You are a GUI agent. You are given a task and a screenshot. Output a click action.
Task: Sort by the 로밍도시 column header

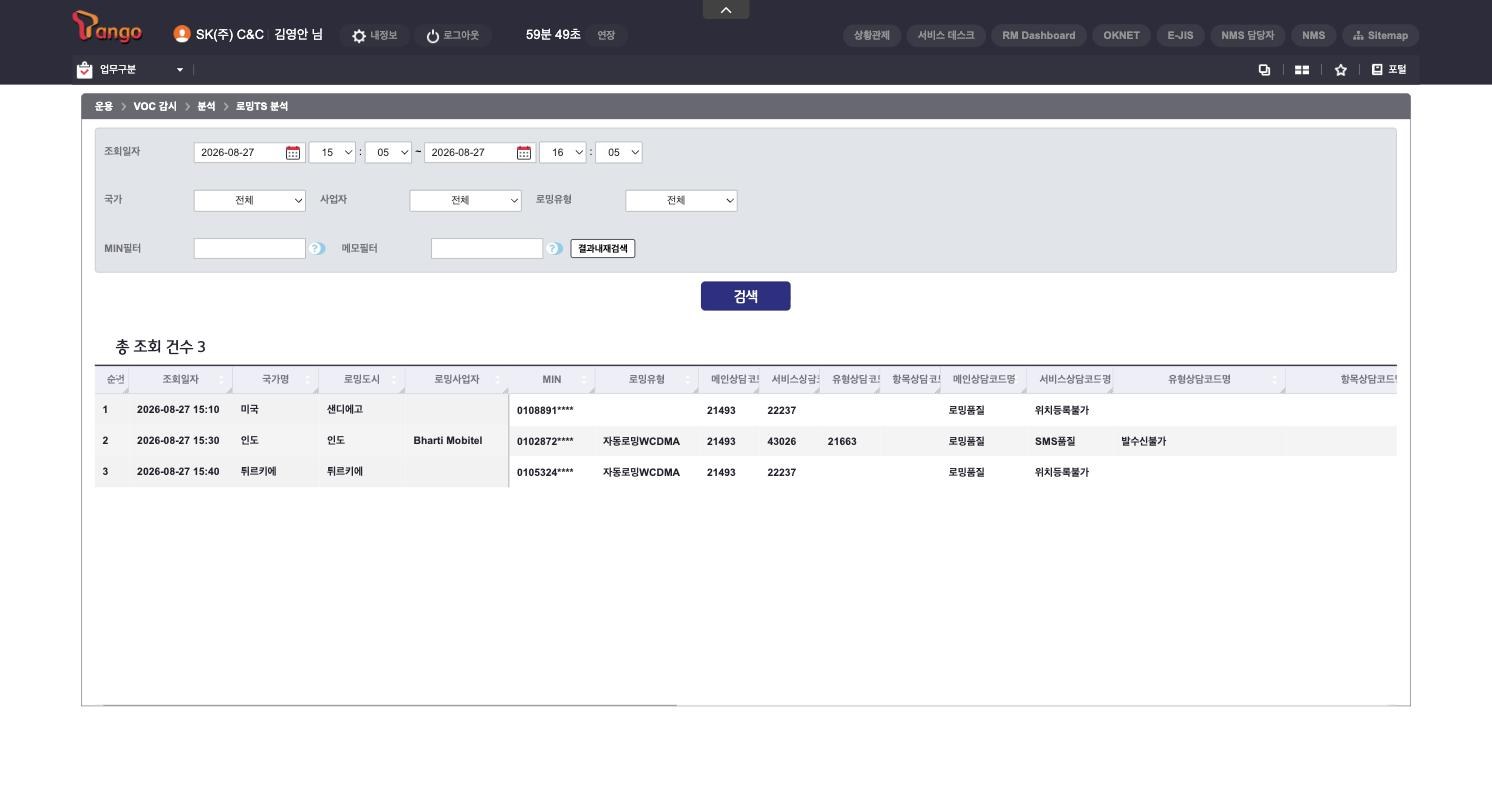(x=362, y=380)
